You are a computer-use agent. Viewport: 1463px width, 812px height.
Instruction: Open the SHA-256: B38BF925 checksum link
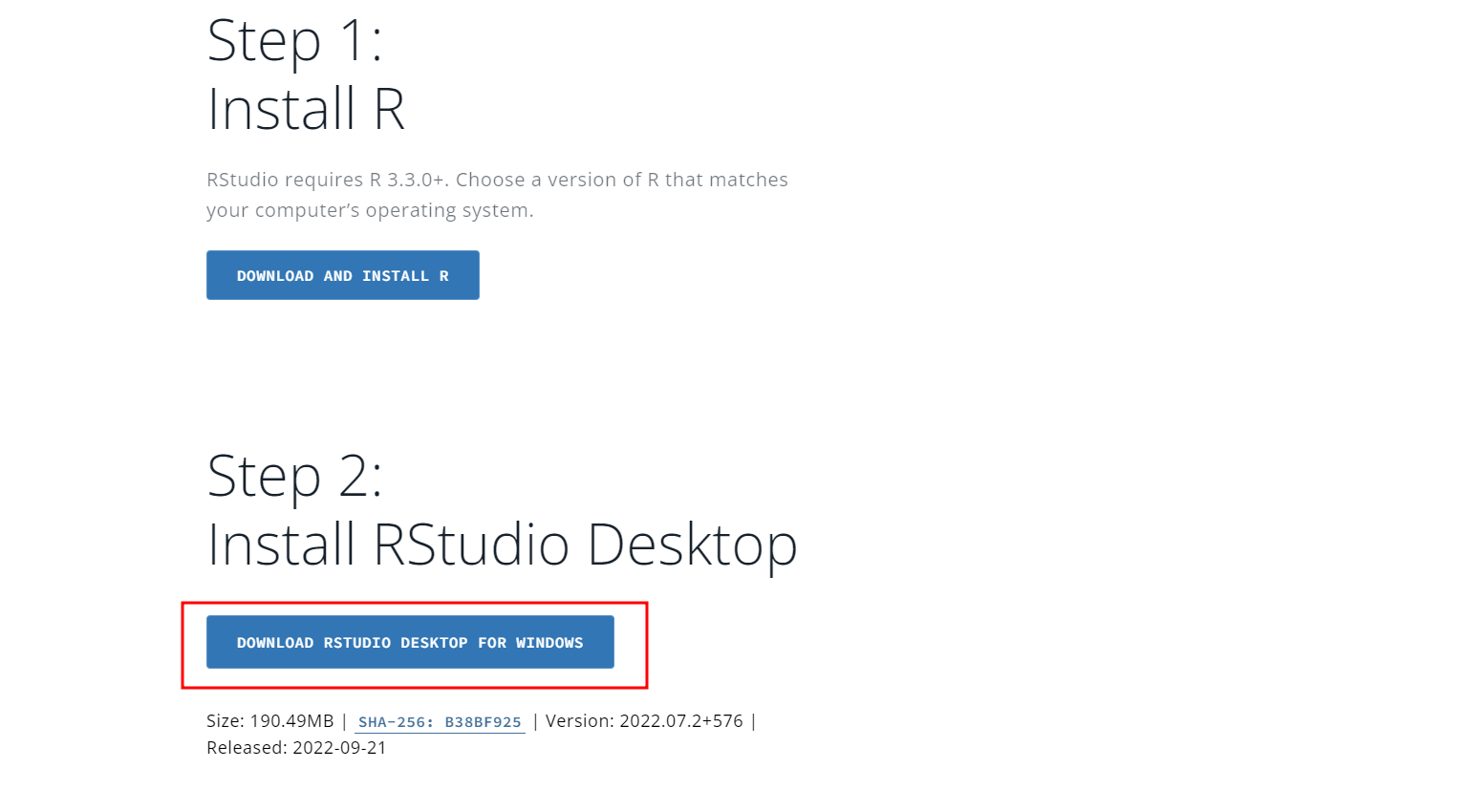[440, 722]
